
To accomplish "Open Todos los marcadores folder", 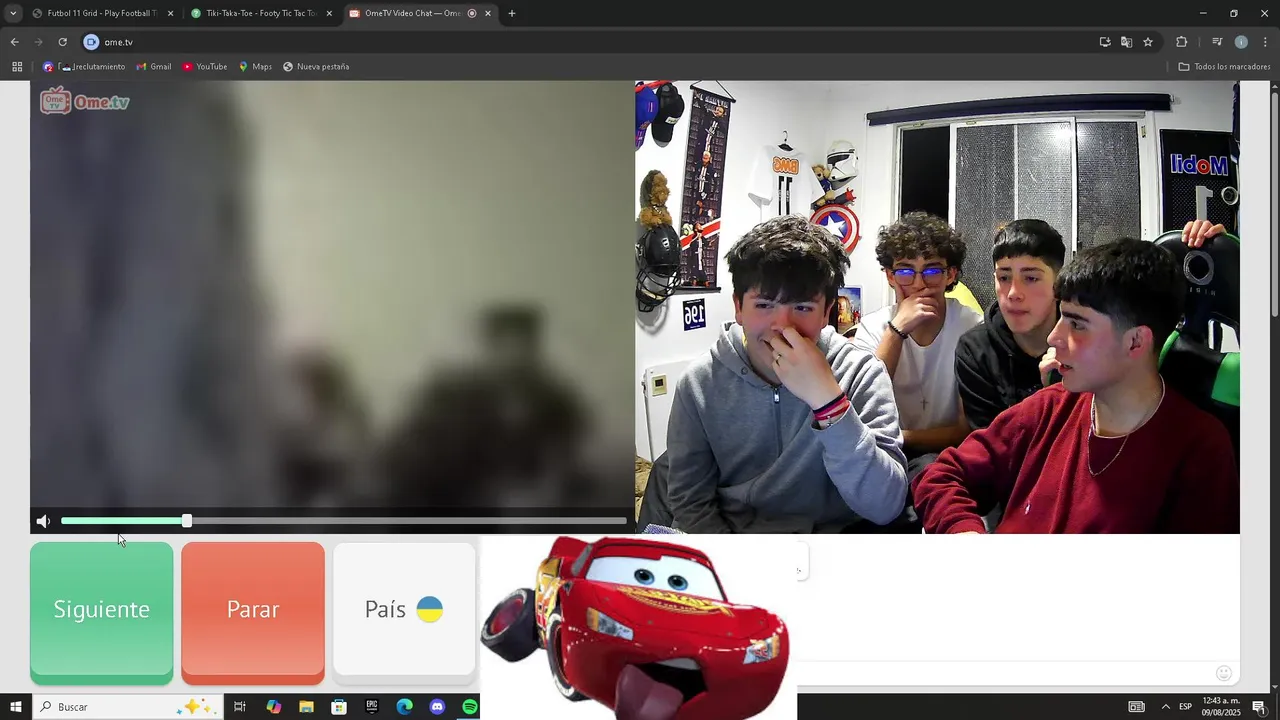I will [x=1224, y=67].
